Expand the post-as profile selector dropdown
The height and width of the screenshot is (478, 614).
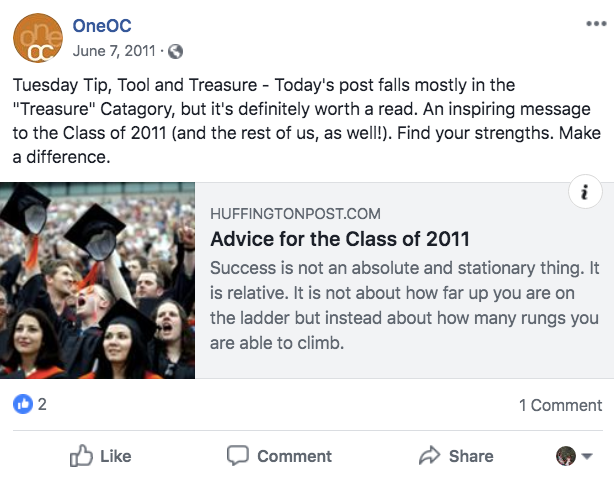pyautogui.click(x=574, y=456)
